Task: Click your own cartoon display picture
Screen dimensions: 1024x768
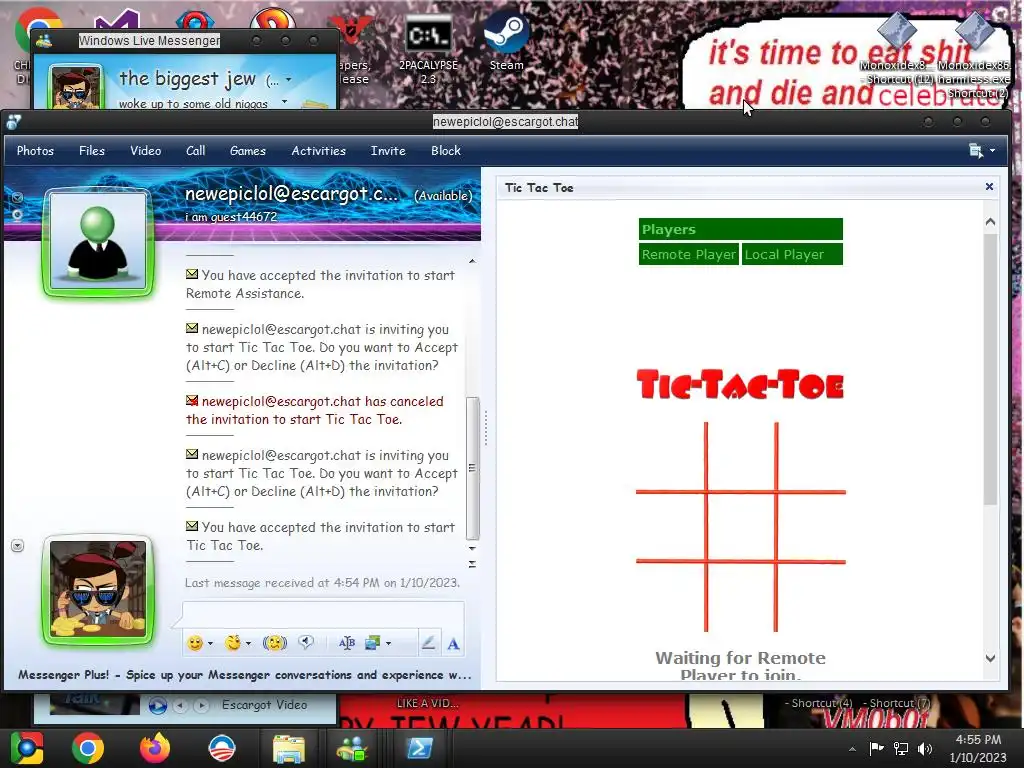Action: tap(98, 589)
